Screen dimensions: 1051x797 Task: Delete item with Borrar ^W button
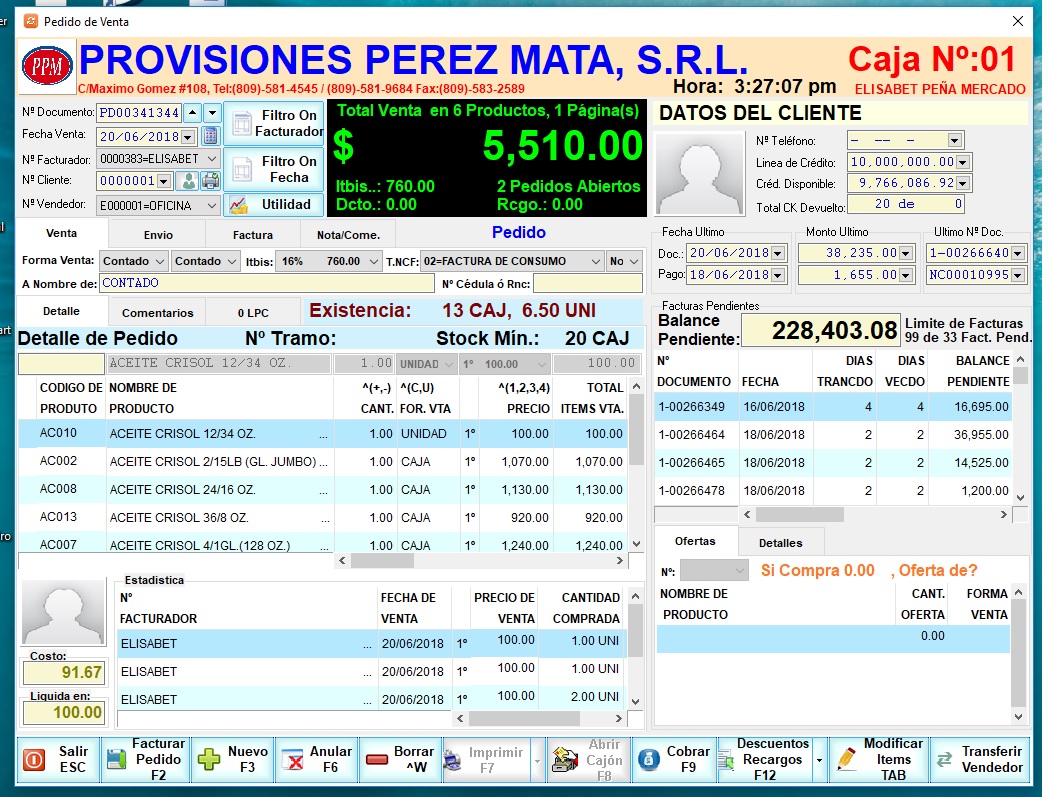tap(400, 759)
